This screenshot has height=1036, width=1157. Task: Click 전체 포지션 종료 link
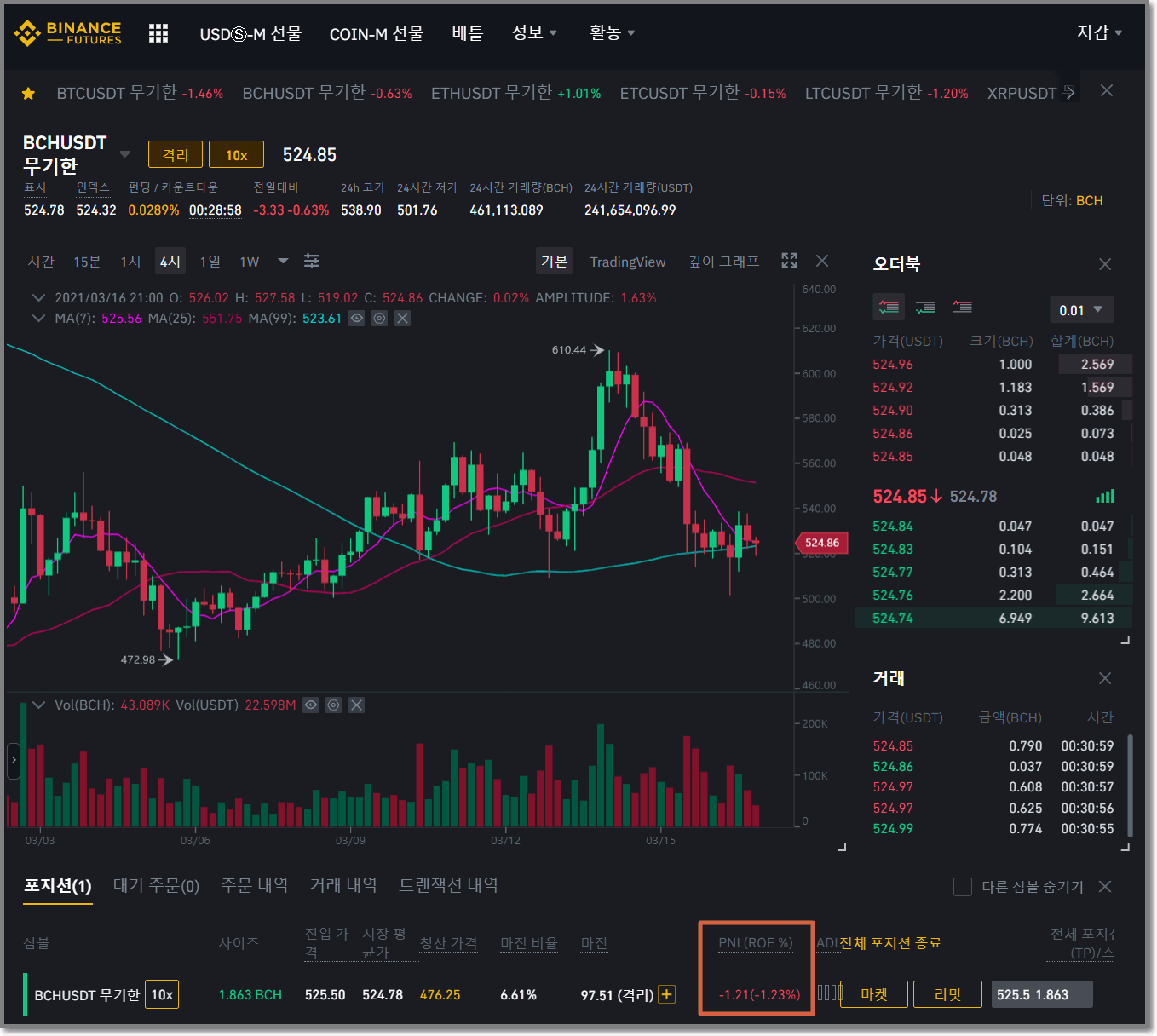coord(890,943)
